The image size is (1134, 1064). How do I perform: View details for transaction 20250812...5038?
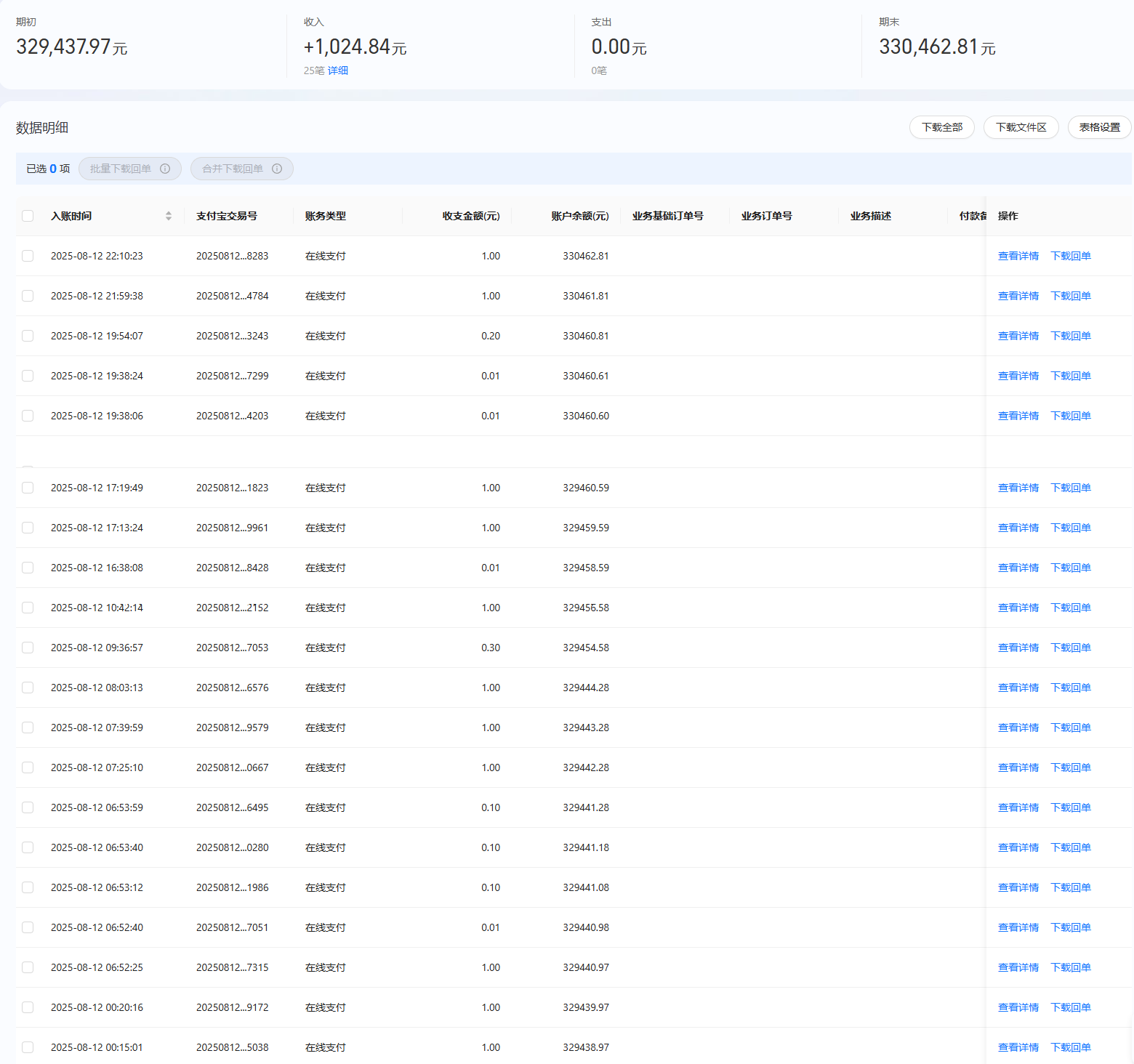(x=1018, y=1047)
